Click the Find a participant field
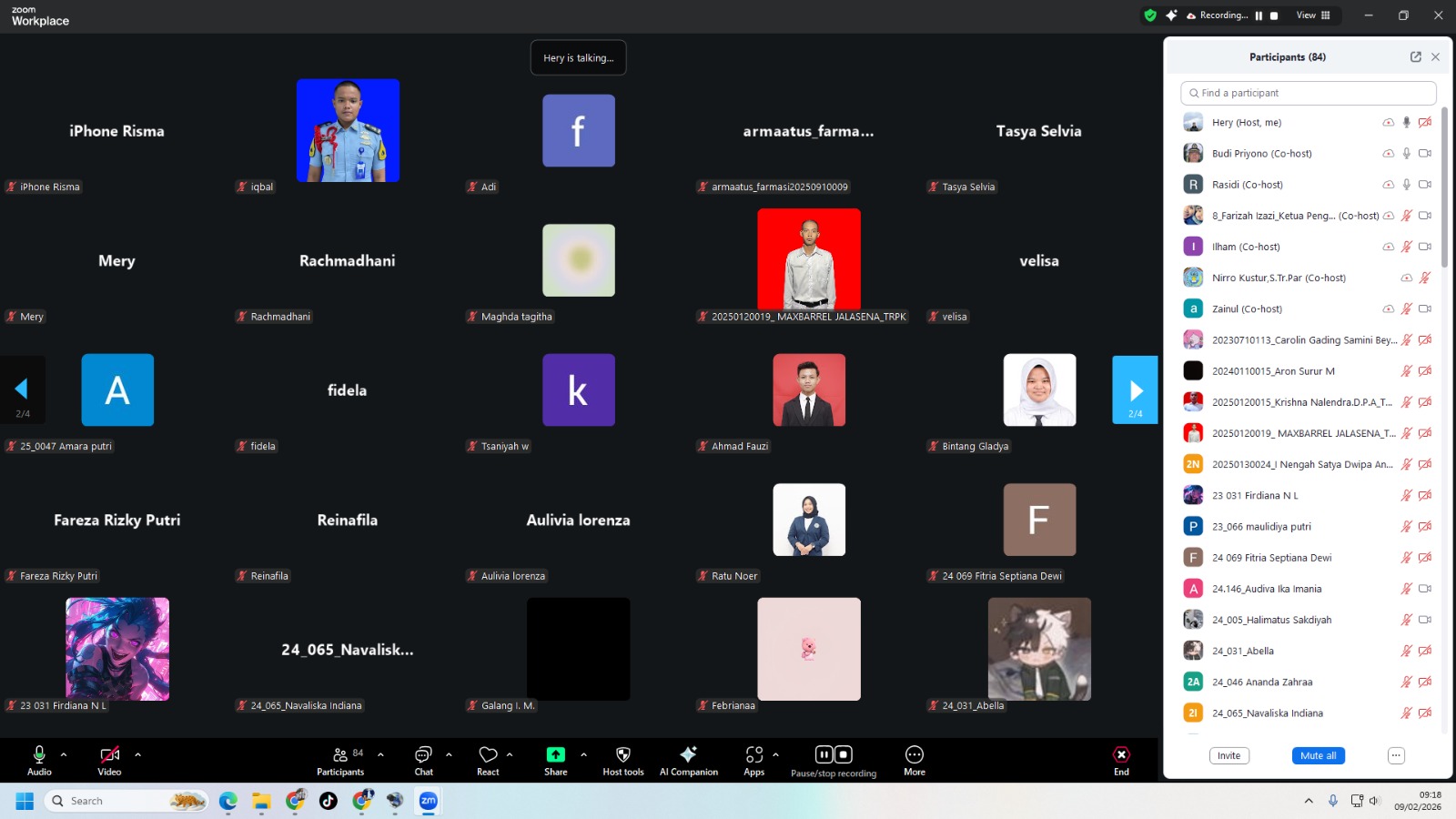Screen dimensions: 1456x819 pos(1308,93)
